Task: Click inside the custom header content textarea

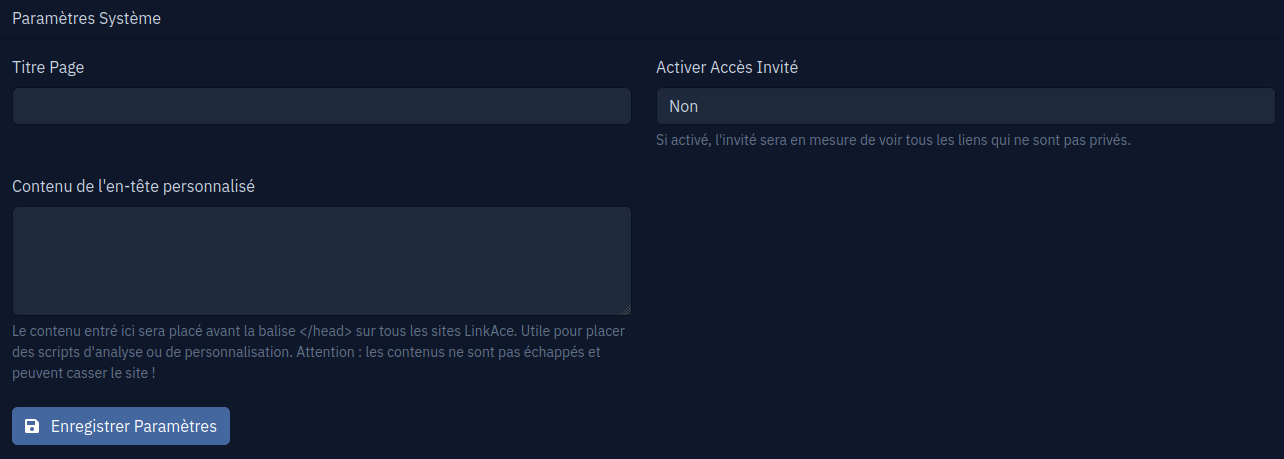Action: tap(322, 261)
